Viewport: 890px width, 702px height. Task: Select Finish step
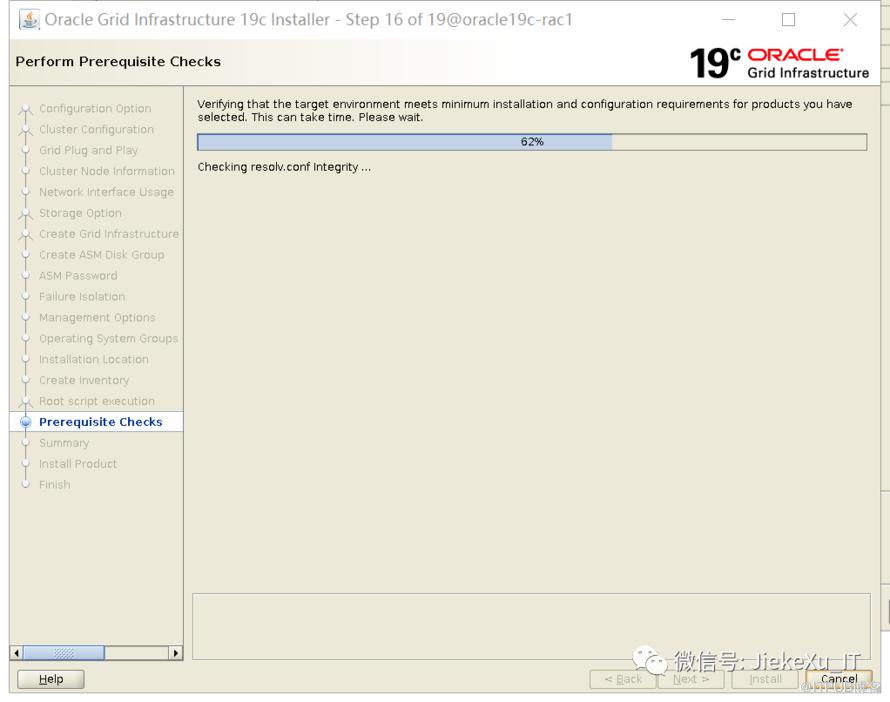(x=54, y=485)
